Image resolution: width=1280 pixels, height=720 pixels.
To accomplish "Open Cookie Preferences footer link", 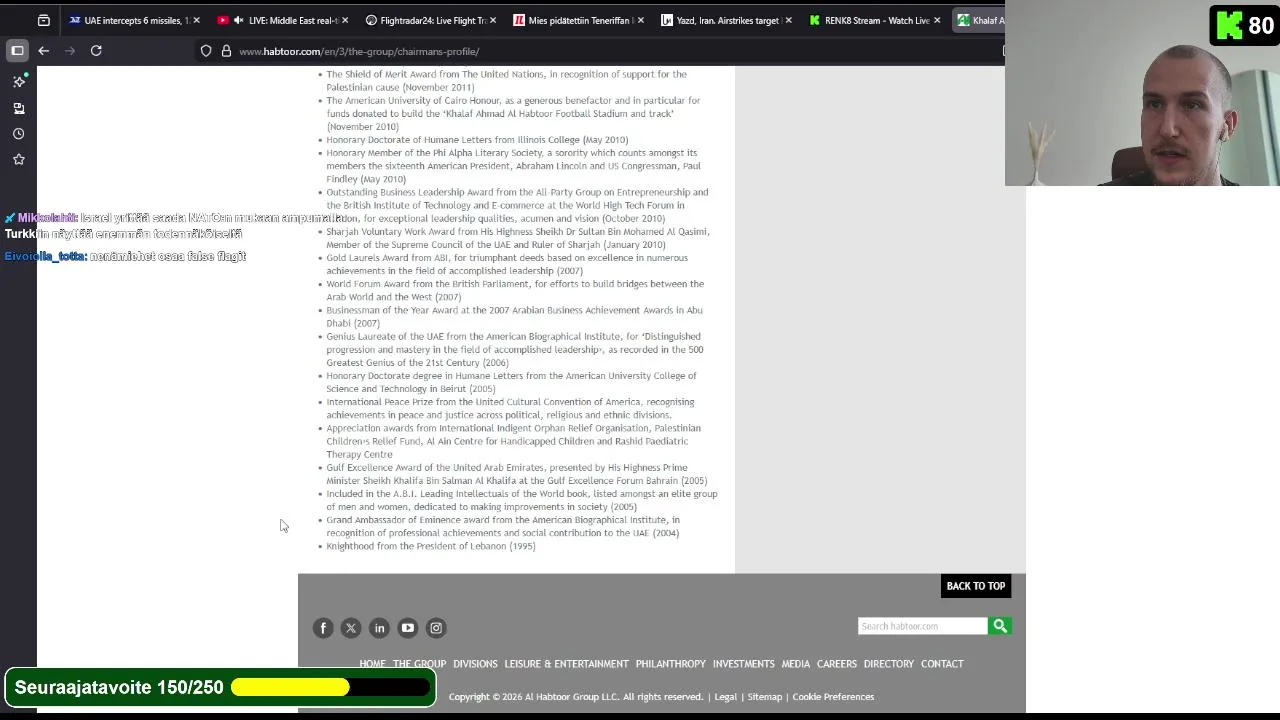I will point(833,697).
